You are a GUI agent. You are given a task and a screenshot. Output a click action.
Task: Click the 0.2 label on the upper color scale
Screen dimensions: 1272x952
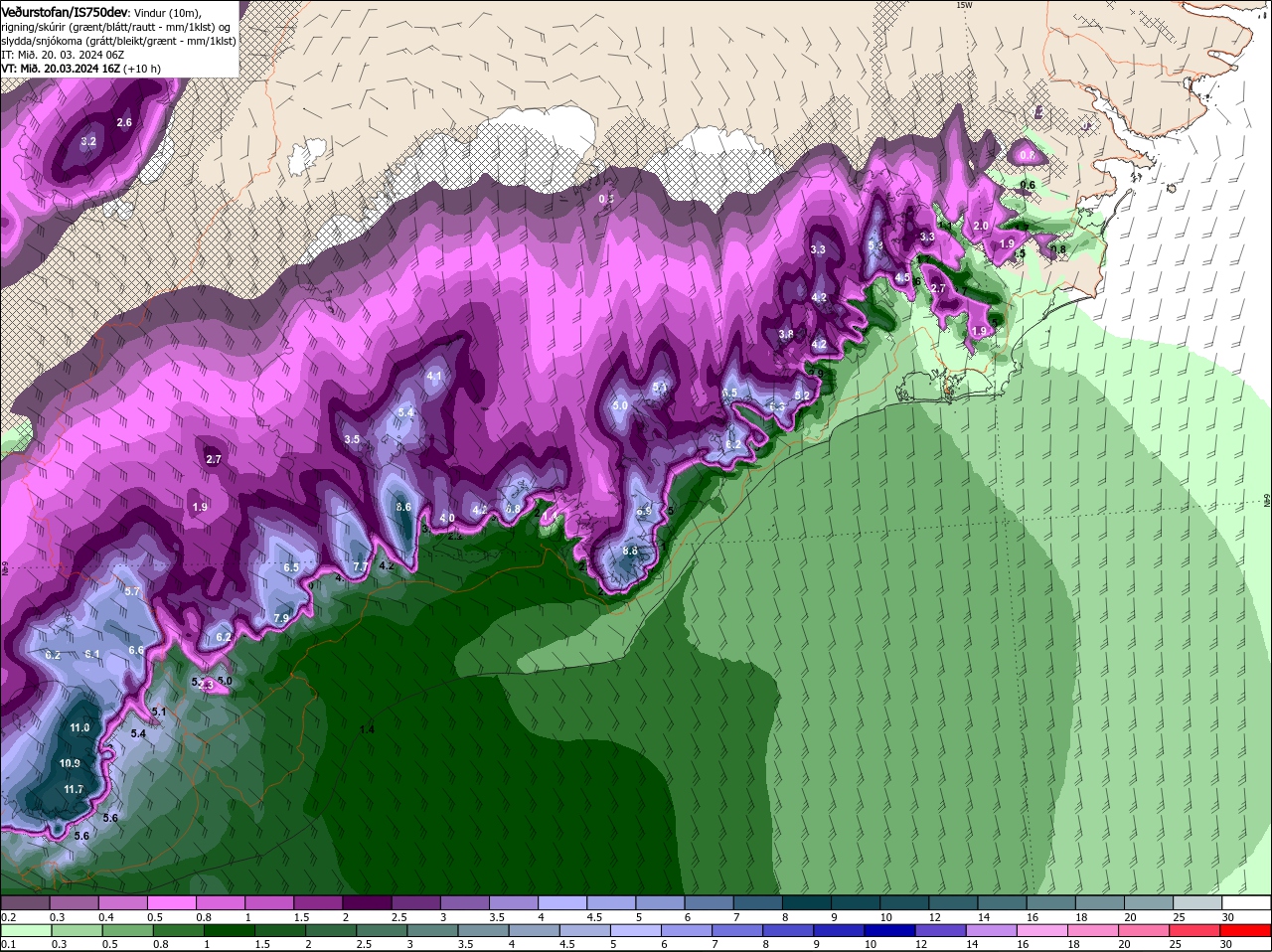[x=8, y=916]
